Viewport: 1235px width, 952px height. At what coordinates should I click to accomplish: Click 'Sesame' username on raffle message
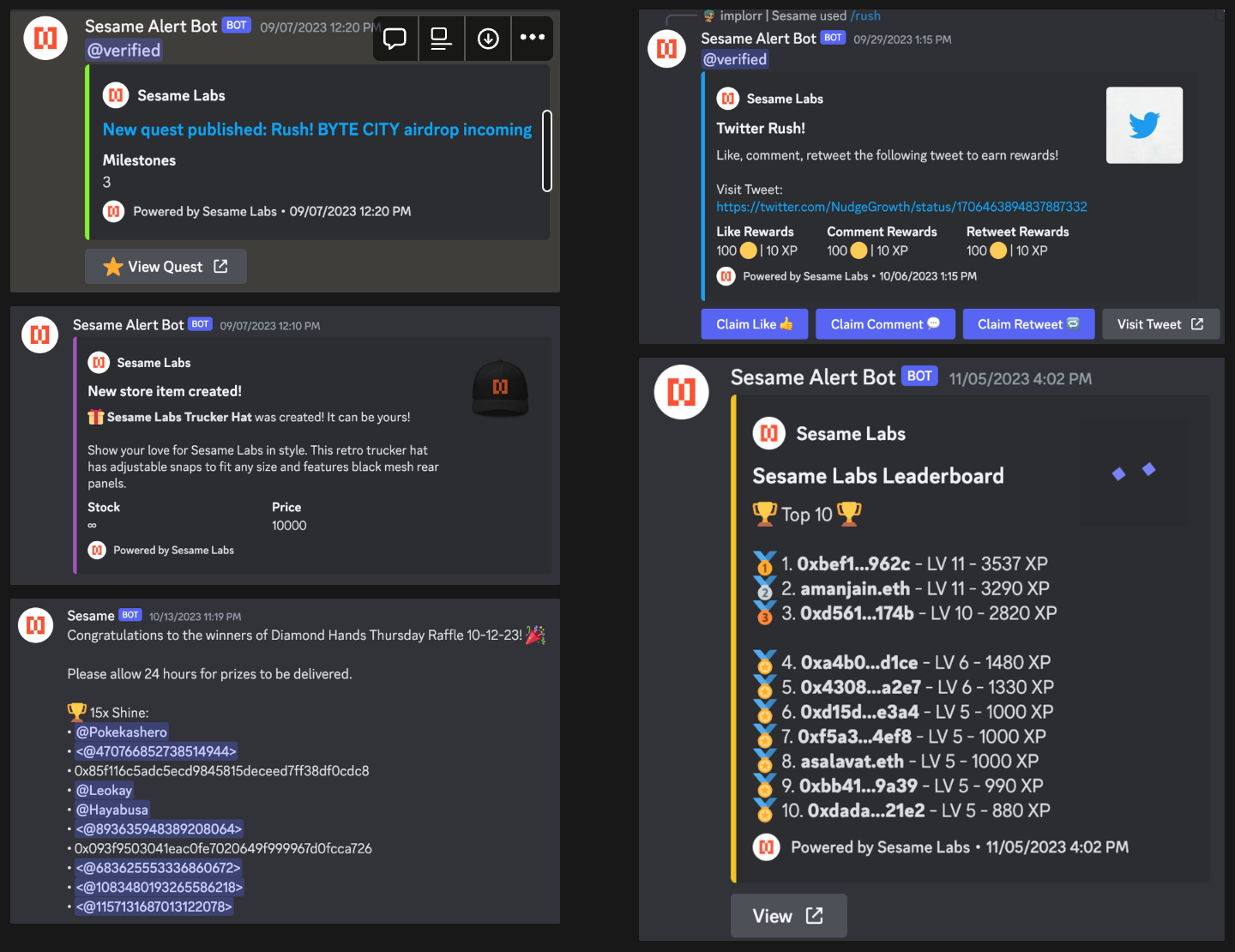[91, 616]
